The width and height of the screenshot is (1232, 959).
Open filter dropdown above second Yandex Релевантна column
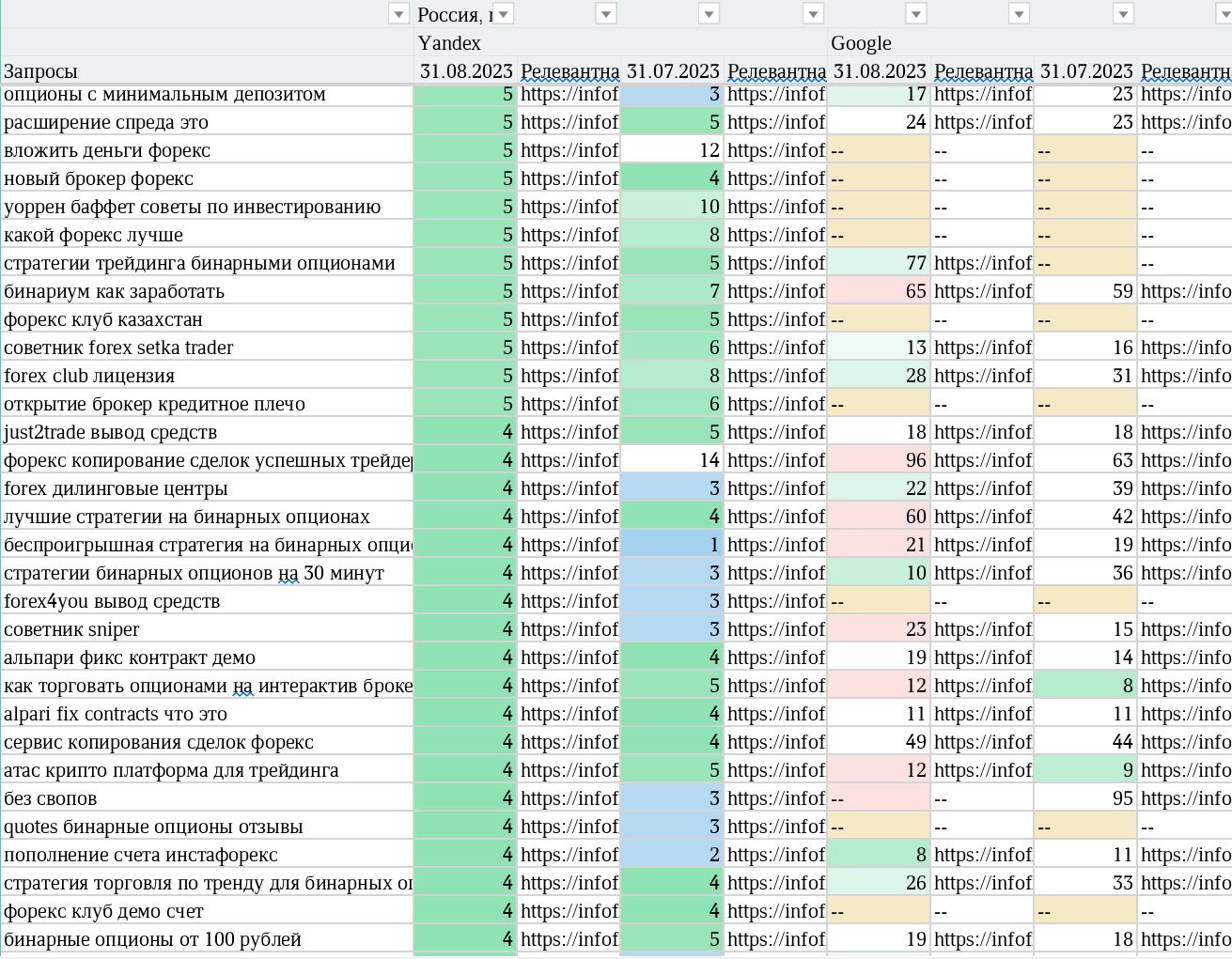(813, 14)
